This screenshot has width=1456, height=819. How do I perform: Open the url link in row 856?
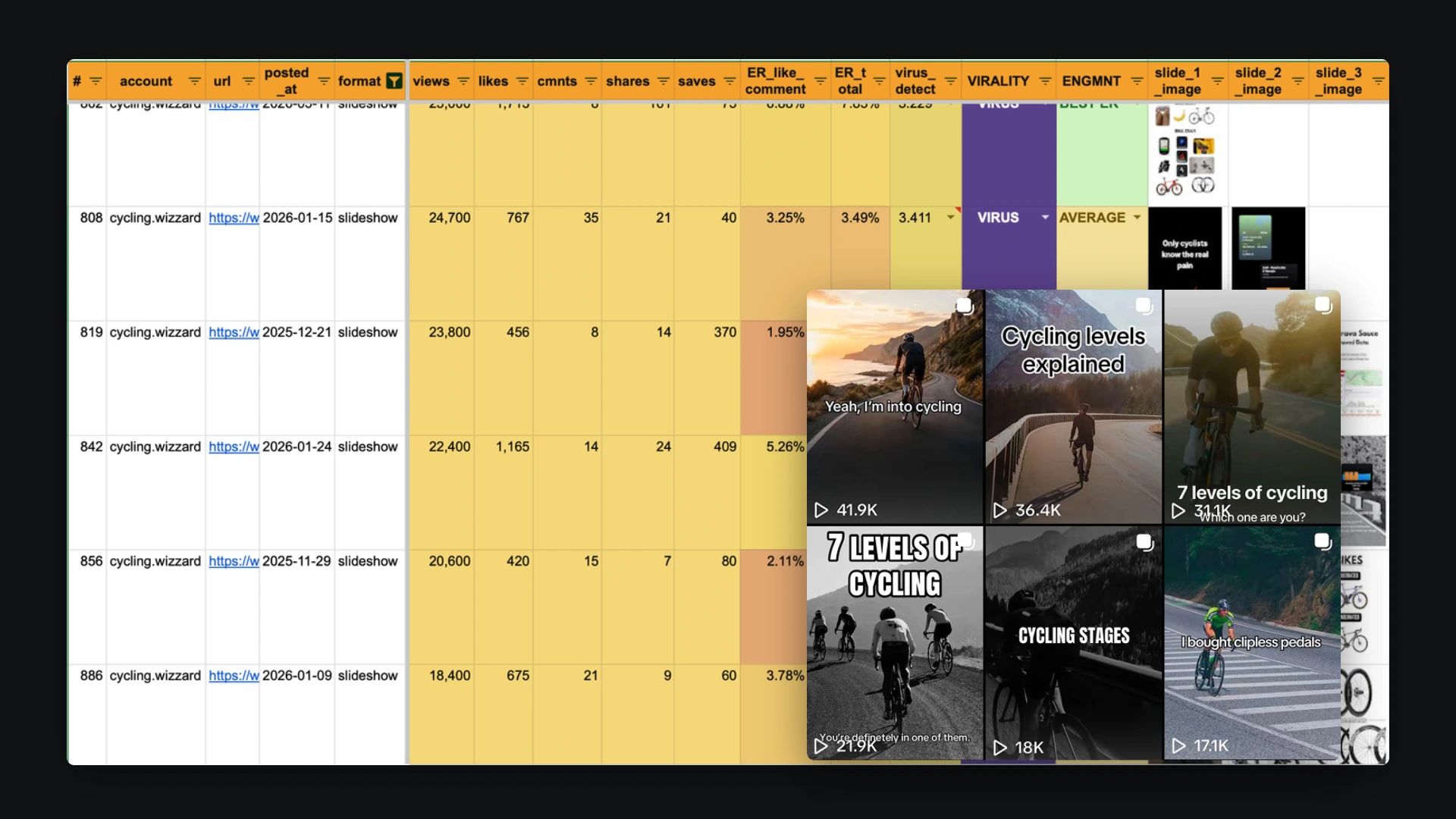[x=234, y=561]
